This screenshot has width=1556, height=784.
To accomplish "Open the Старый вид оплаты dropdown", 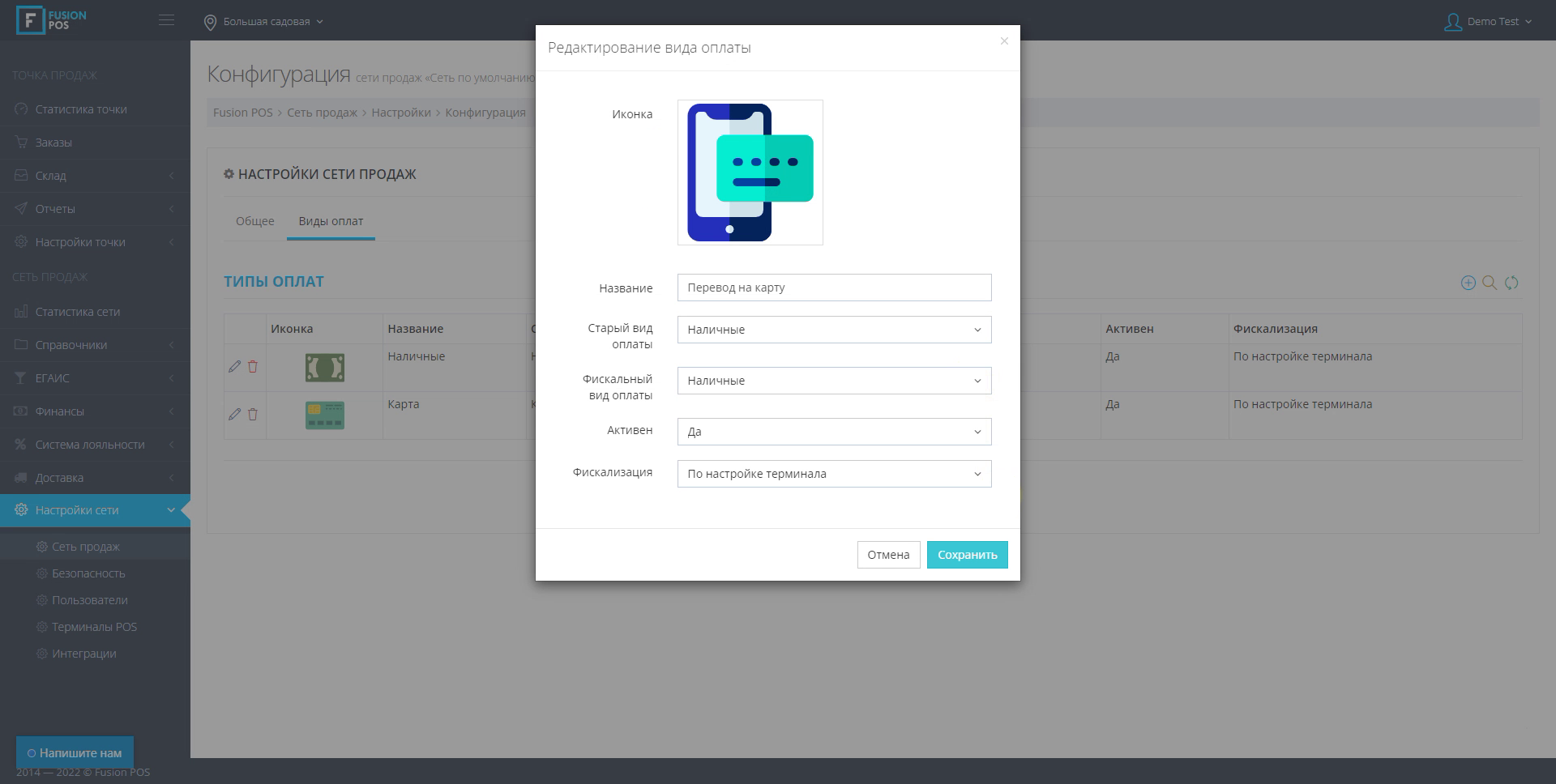I will pyautogui.click(x=834, y=330).
